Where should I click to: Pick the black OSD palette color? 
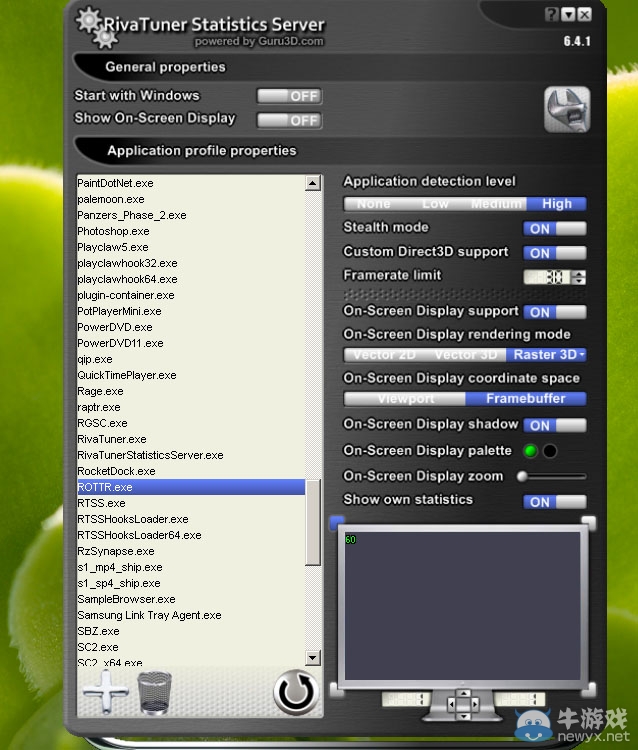[550, 451]
